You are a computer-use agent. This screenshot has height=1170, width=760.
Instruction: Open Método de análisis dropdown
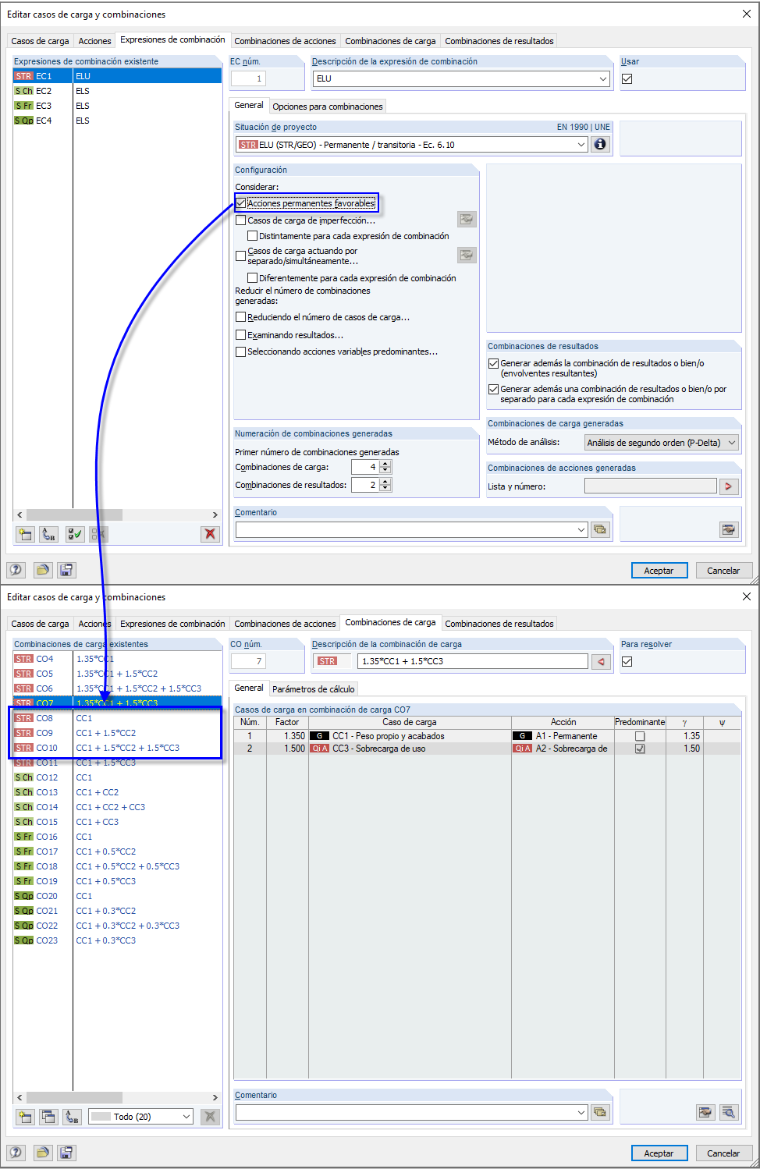point(732,442)
